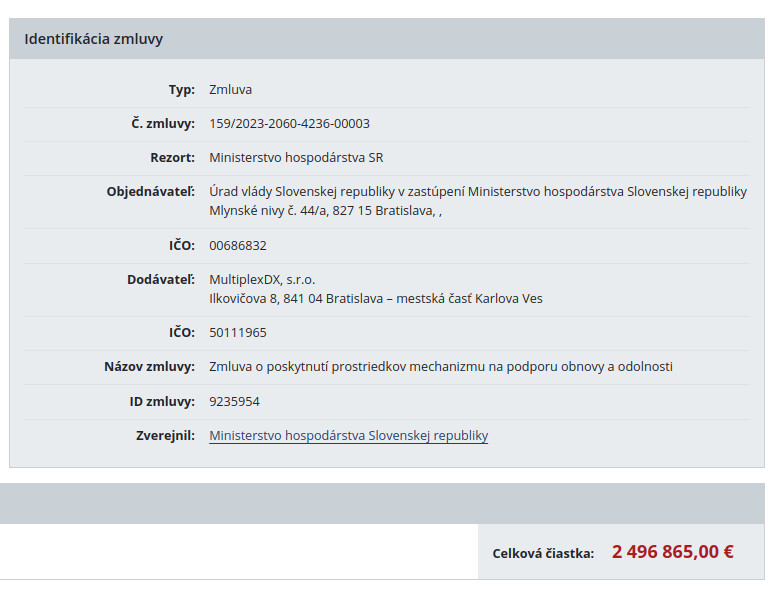774x599 pixels.
Task: Click the Mlynské nivy address line
Action: click(x=325, y=211)
